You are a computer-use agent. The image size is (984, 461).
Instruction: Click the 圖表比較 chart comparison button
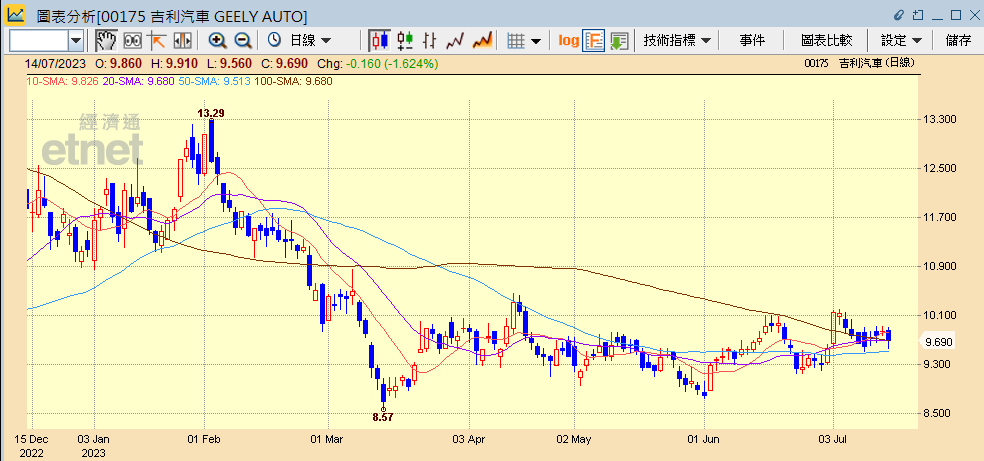[826, 40]
